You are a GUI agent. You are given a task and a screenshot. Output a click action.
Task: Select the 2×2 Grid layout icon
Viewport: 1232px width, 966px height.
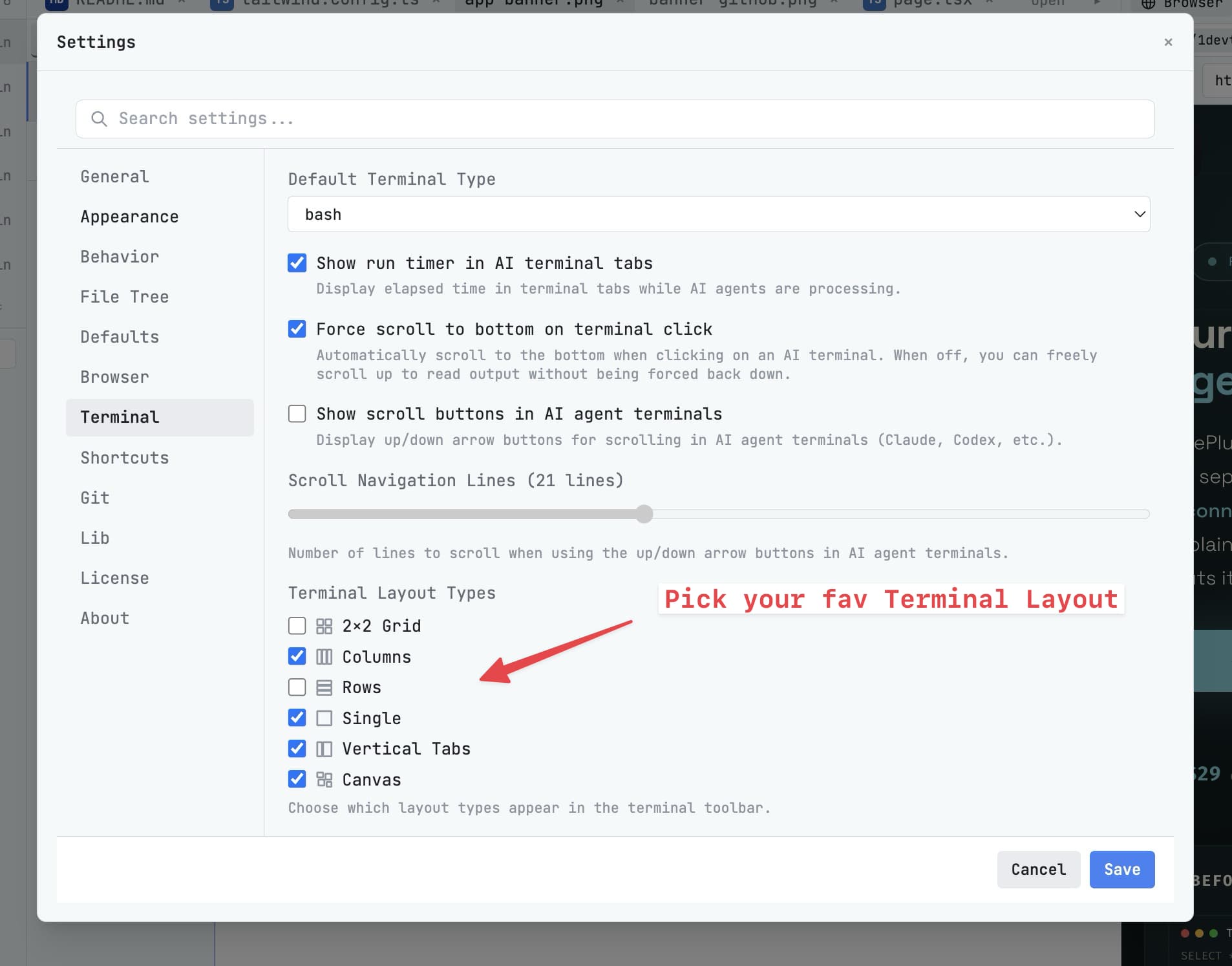point(324,625)
